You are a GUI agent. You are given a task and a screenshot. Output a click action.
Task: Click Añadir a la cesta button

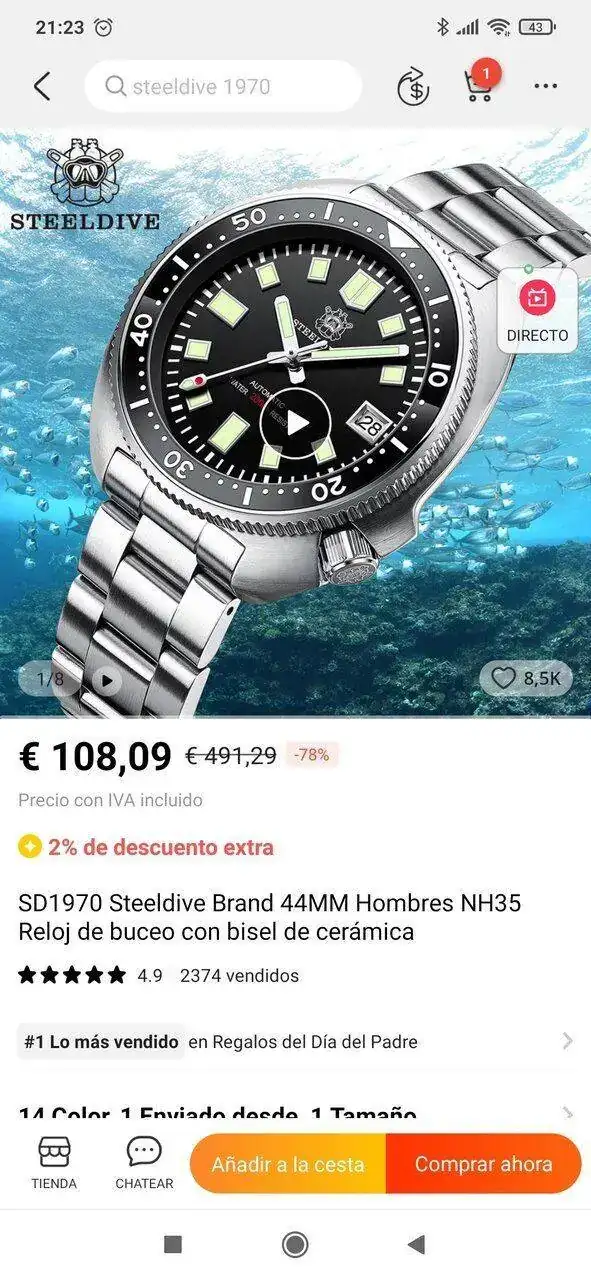click(288, 1164)
